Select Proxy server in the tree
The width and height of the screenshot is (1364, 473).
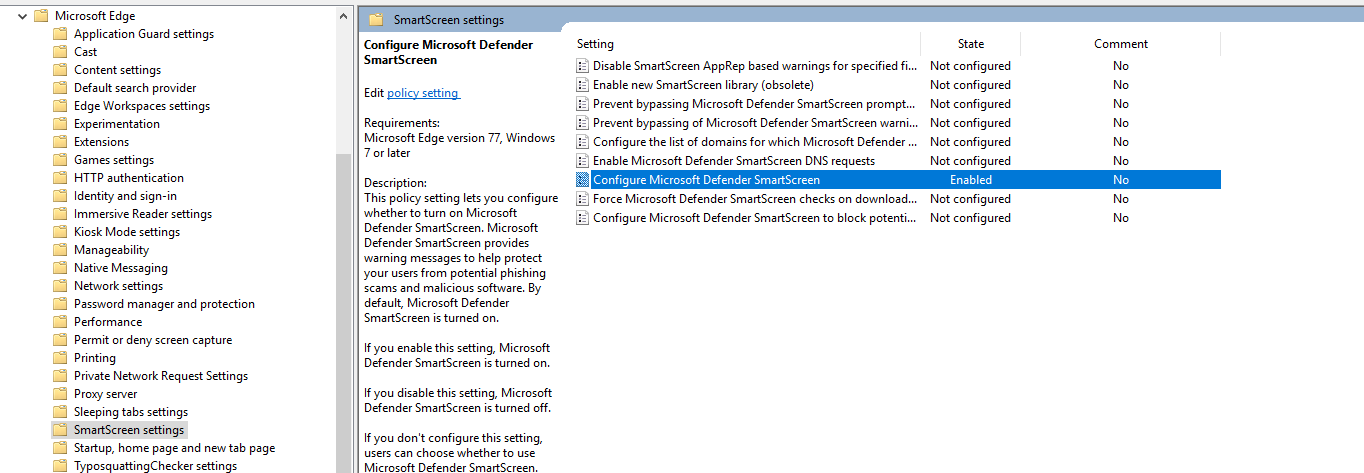(106, 394)
